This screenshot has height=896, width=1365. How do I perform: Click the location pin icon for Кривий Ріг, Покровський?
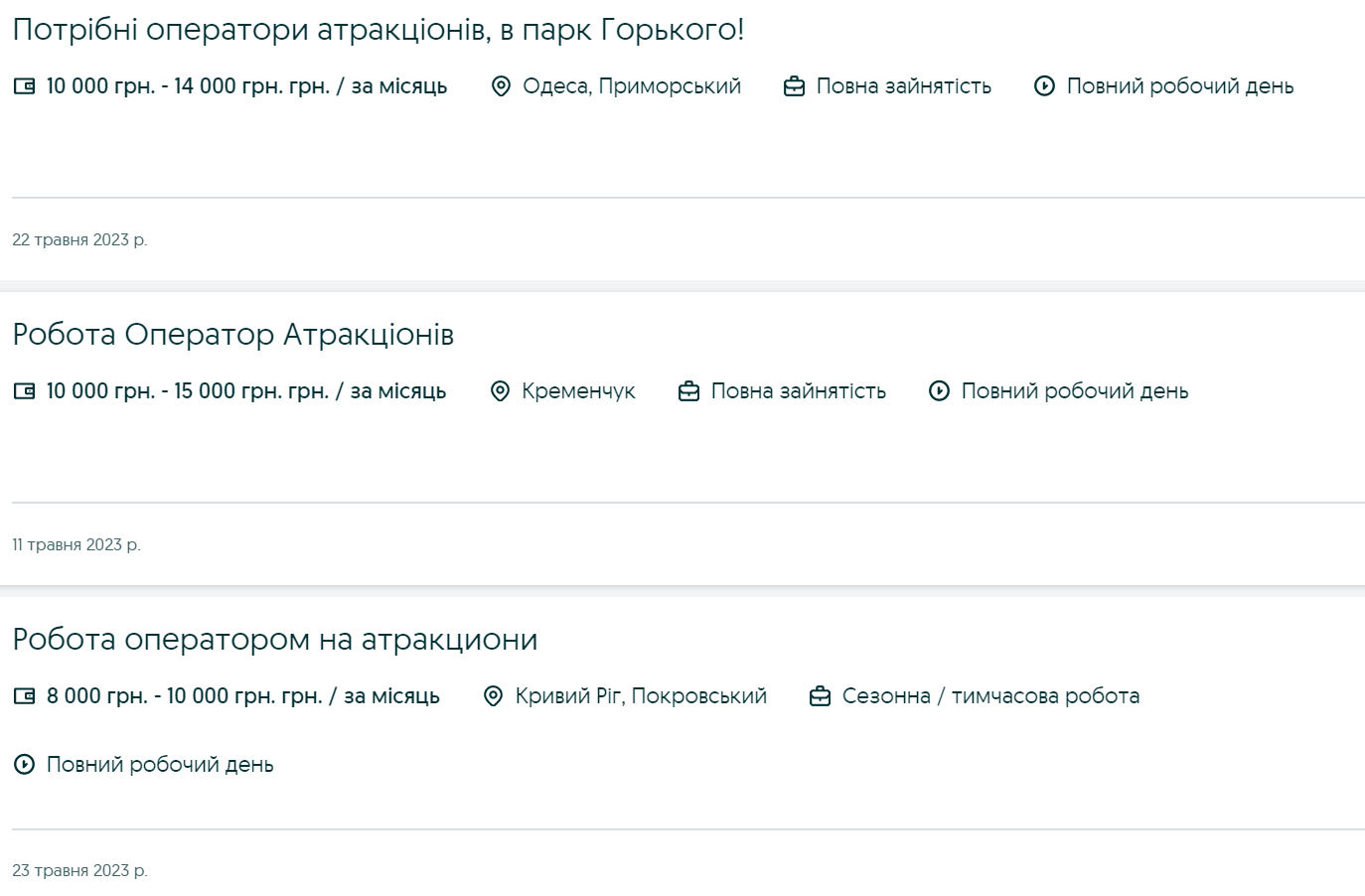pos(493,696)
